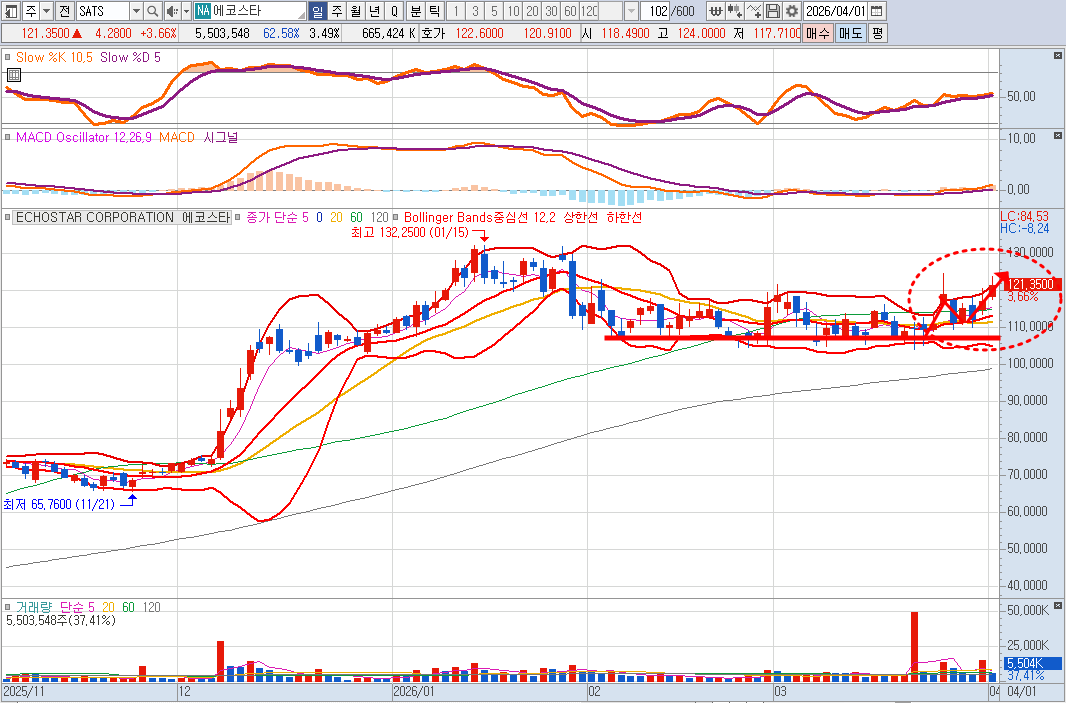Open the SATS ticker dropdown arrow
1066x703 pixels.
click(x=136, y=11)
